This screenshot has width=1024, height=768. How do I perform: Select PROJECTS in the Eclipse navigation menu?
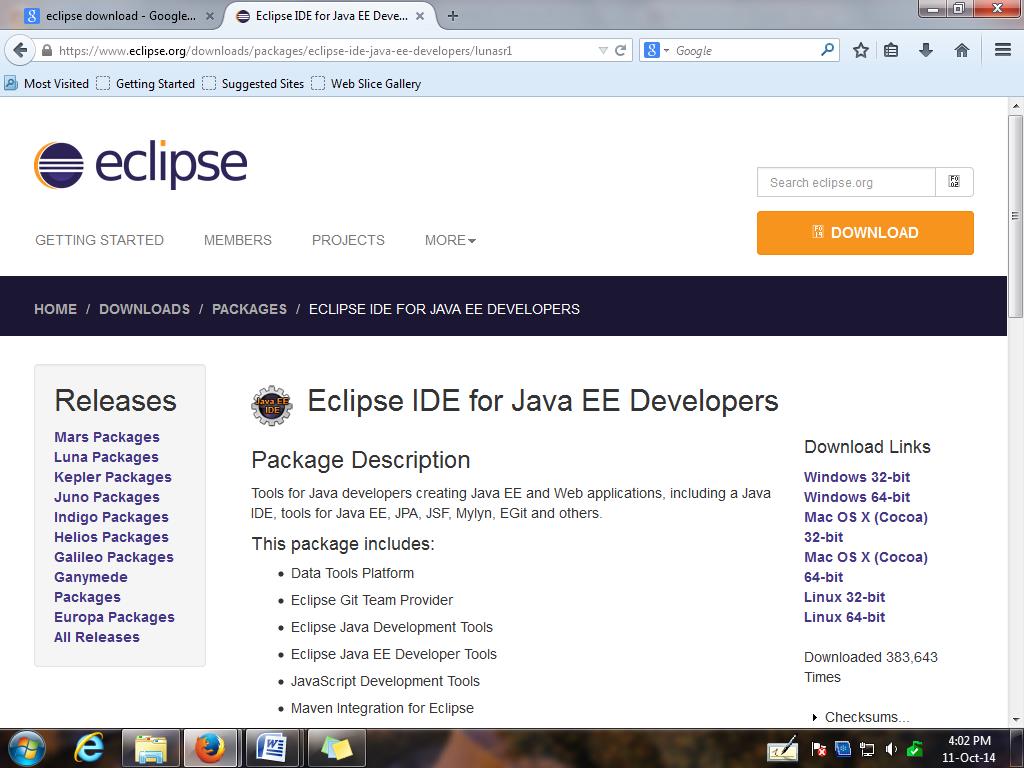[347, 240]
